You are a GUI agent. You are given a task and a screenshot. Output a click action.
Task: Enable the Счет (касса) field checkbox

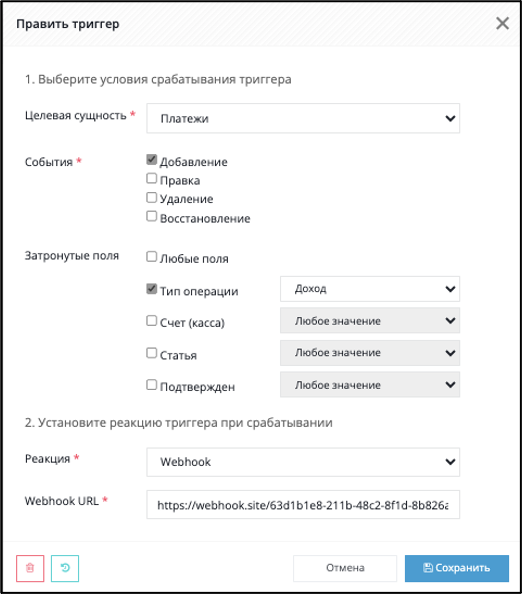pos(151,321)
